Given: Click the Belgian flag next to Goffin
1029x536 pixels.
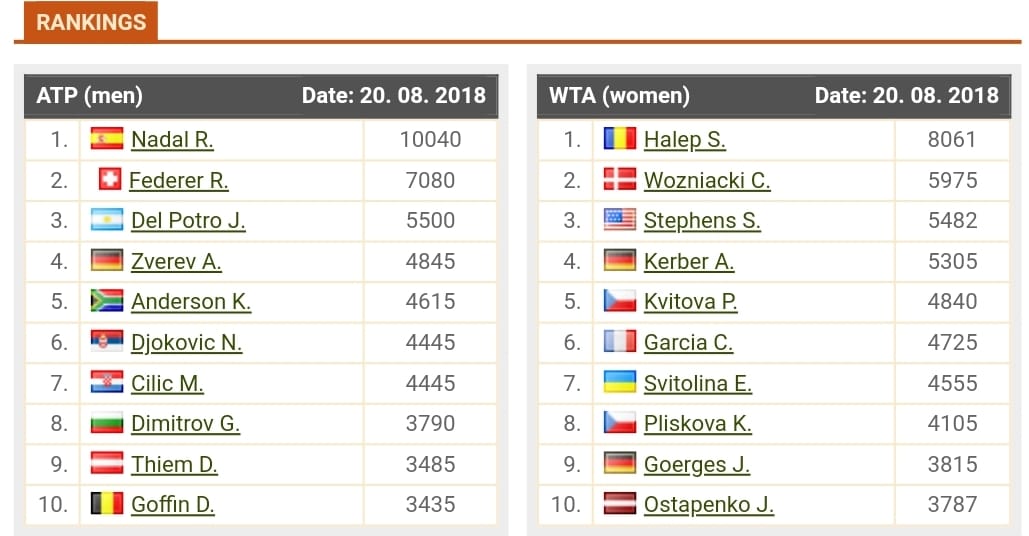Looking at the screenshot, I should pyautogui.click(x=107, y=504).
